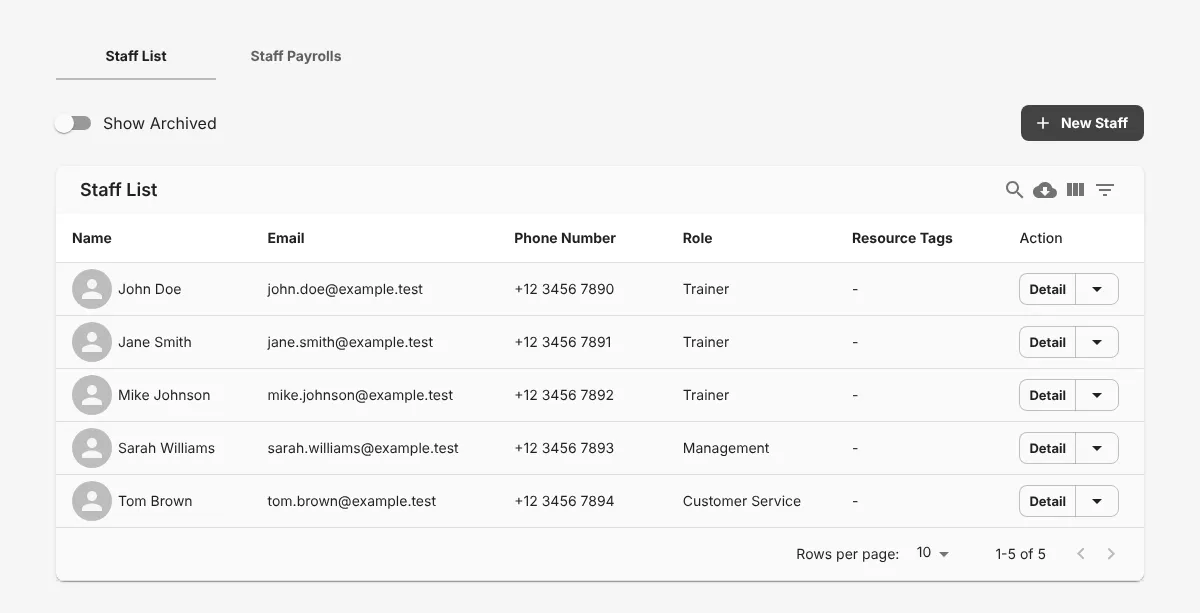This screenshot has height=613, width=1200.
Task: Click the Customer Service role cell
Action: click(742, 501)
